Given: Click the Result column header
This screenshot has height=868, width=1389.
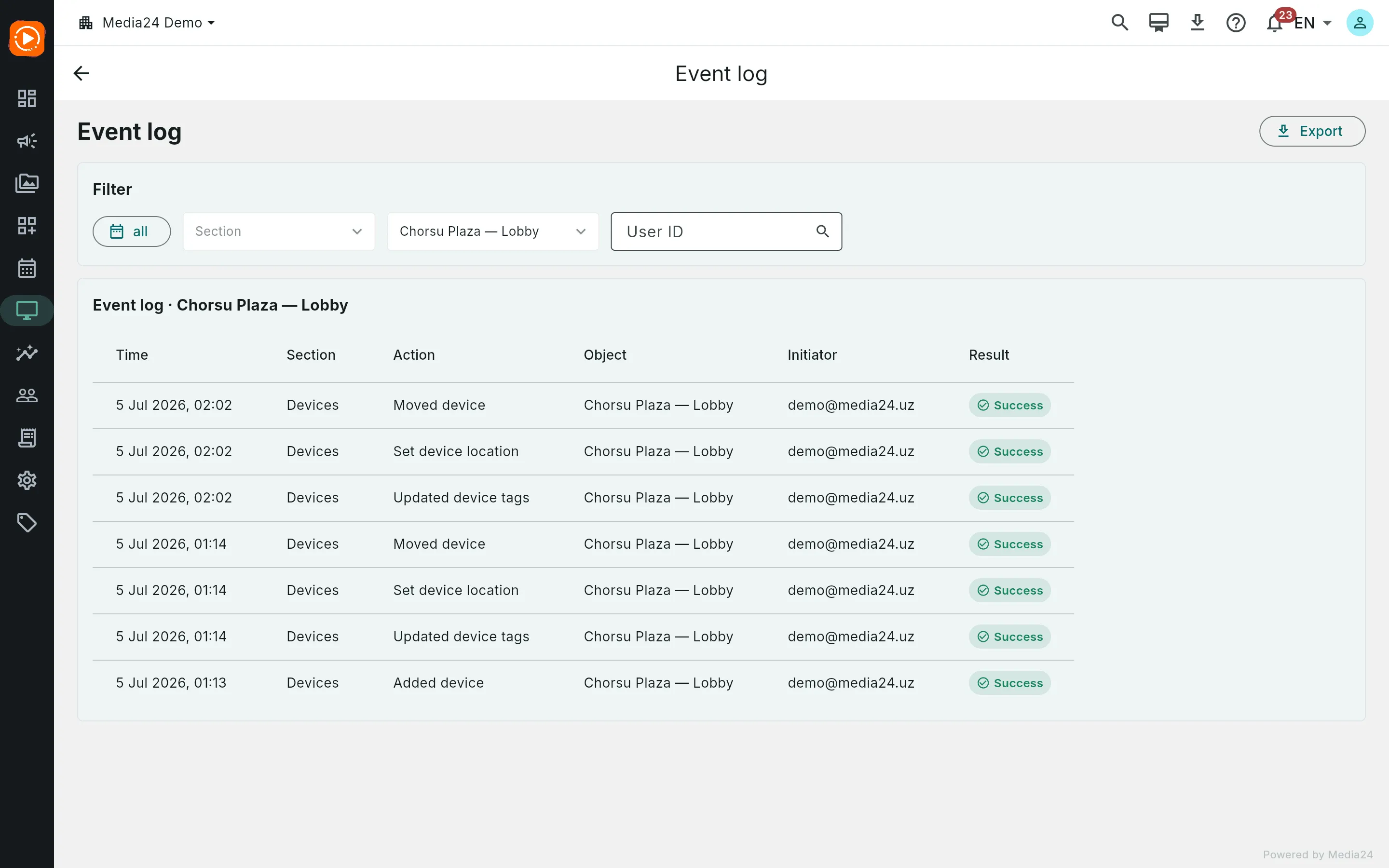Looking at the screenshot, I should 989,355.
